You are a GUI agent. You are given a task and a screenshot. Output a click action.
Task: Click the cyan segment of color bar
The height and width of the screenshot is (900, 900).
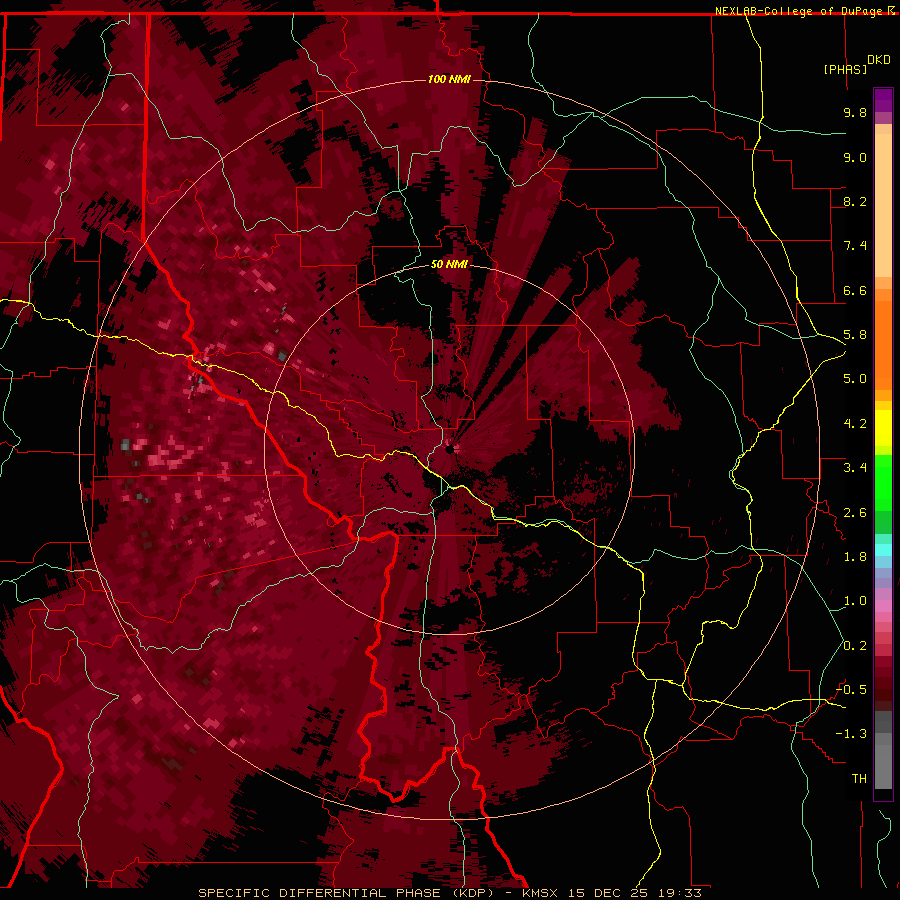point(883,550)
